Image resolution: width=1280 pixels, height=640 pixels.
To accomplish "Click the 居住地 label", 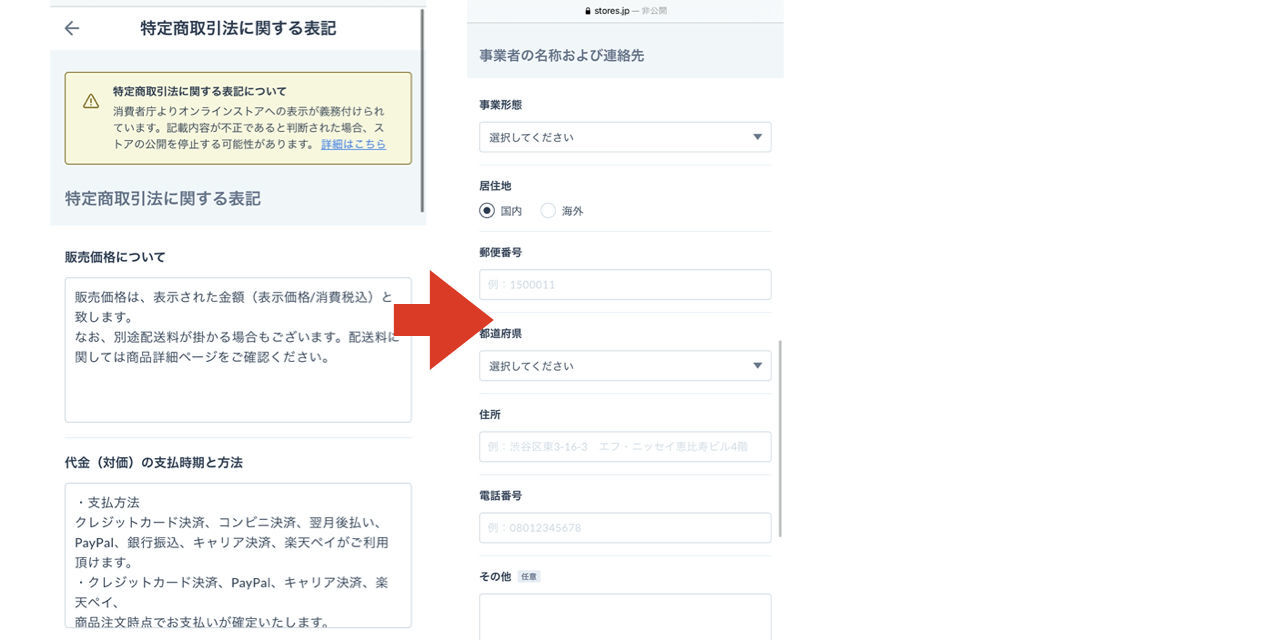I will 496,186.
